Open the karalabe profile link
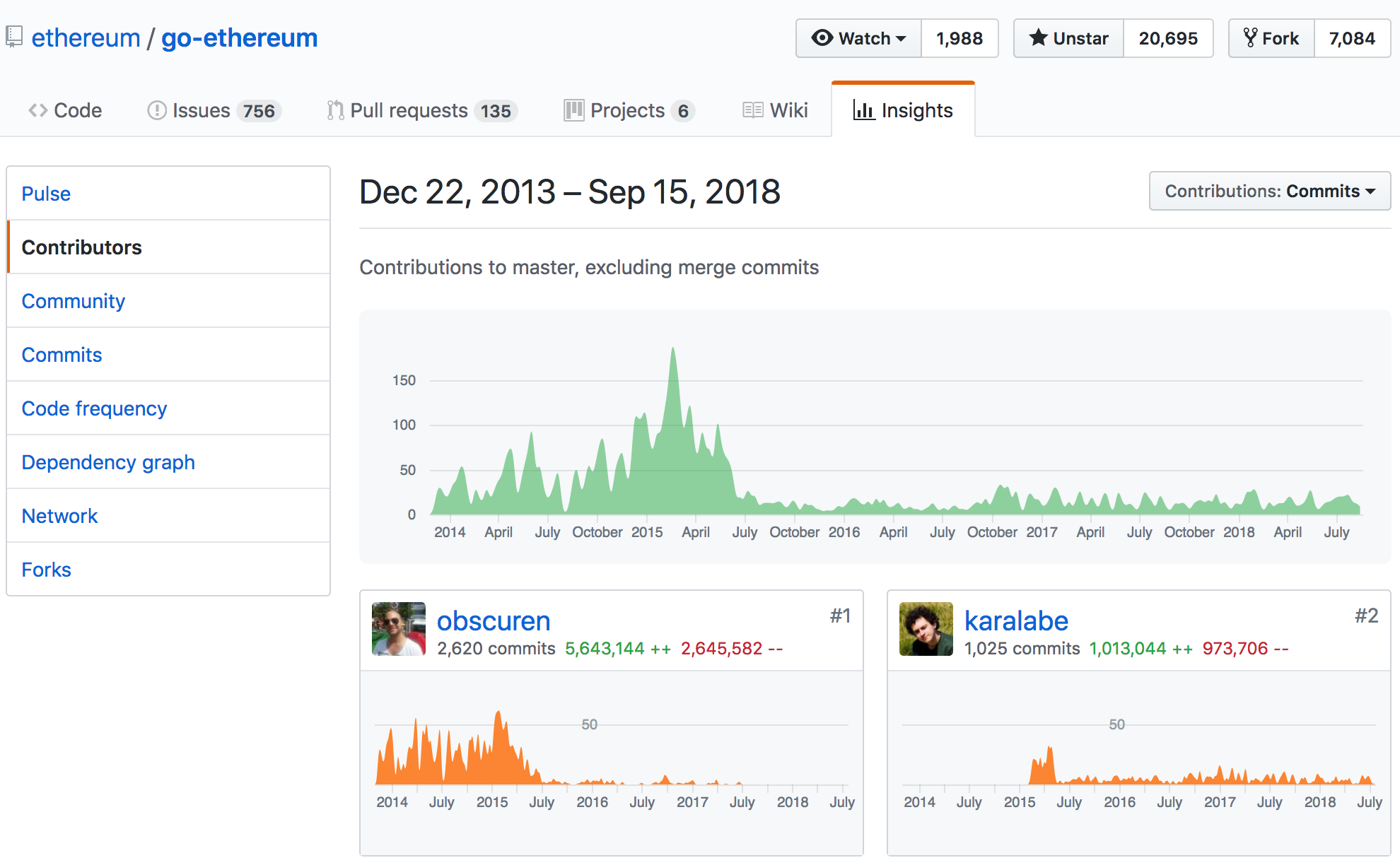The height and width of the screenshot is (865, 1400). 1016,620
